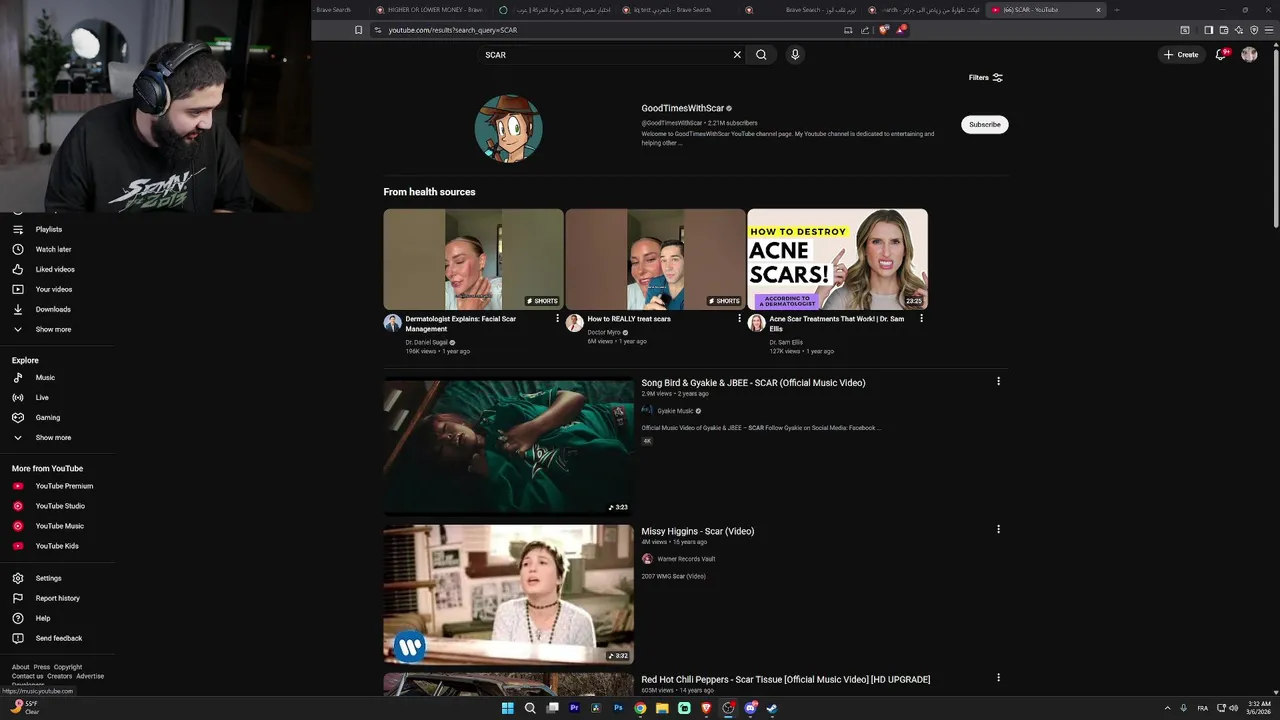1280x720 pixels.
Task: Open the Filters panel
Action: point(986,77)
